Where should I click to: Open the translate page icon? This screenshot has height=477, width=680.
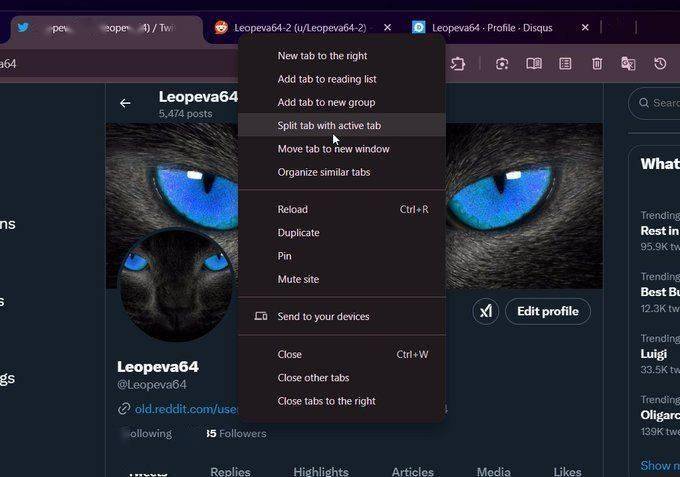coord(628,64)
